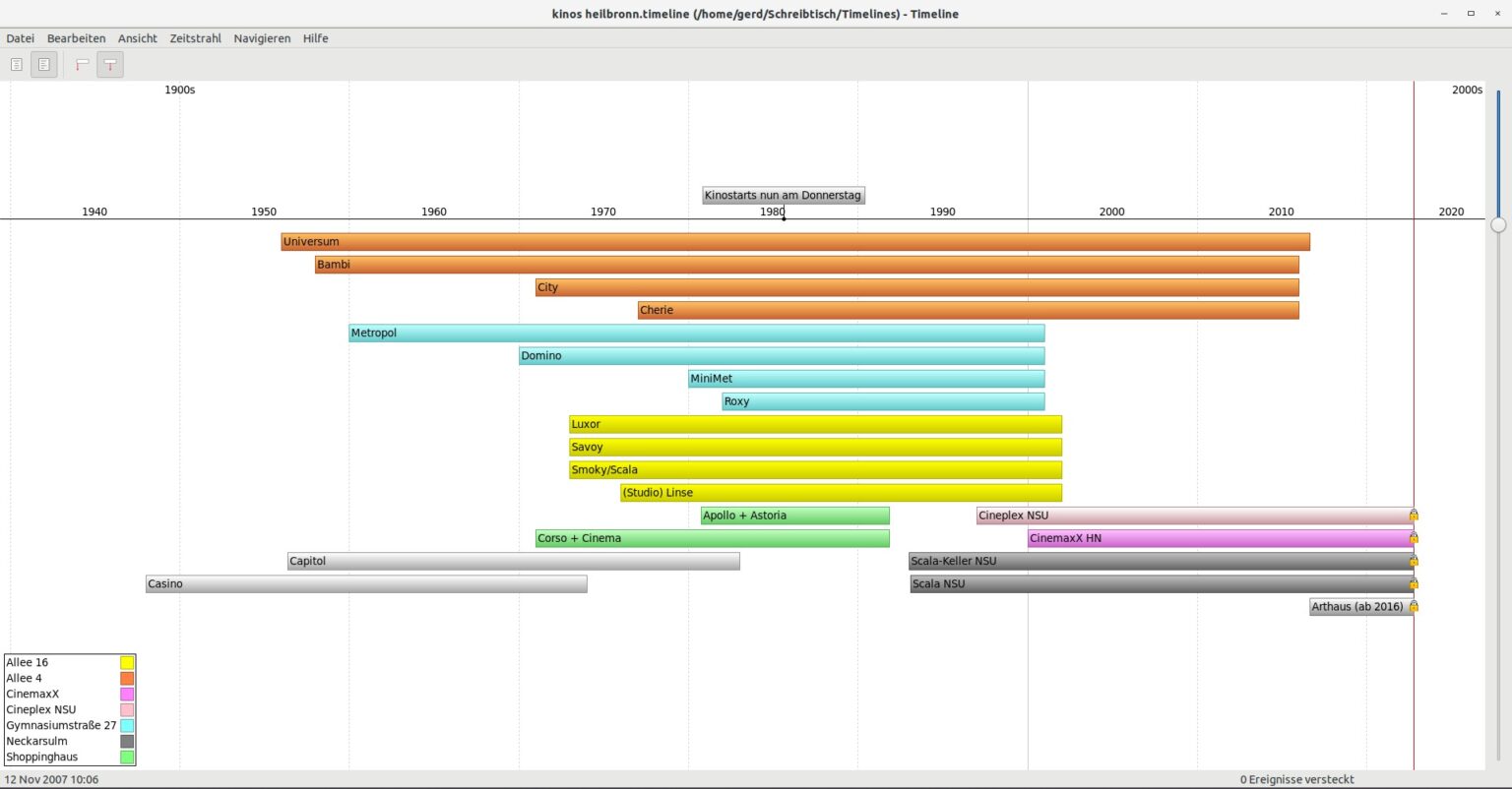Open the Zeitstrahl menu
1512x789 pixels.
pyautogui.click(x=195, y=38)
